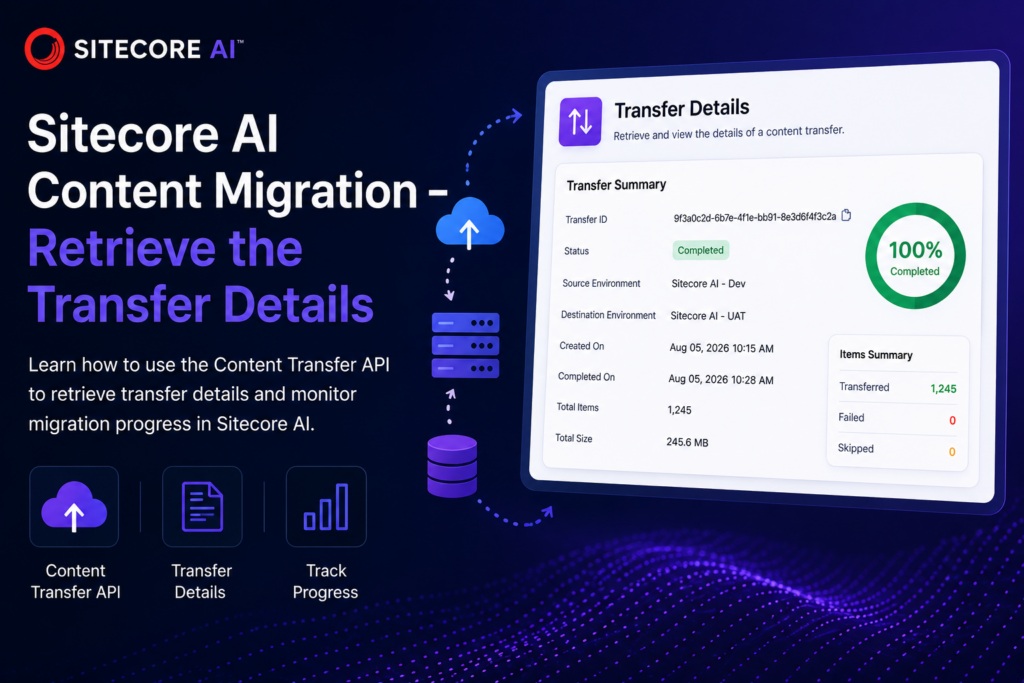
Task: Copy the Transfer ID with clipboard icon
Action: click(x=846, y=215)
